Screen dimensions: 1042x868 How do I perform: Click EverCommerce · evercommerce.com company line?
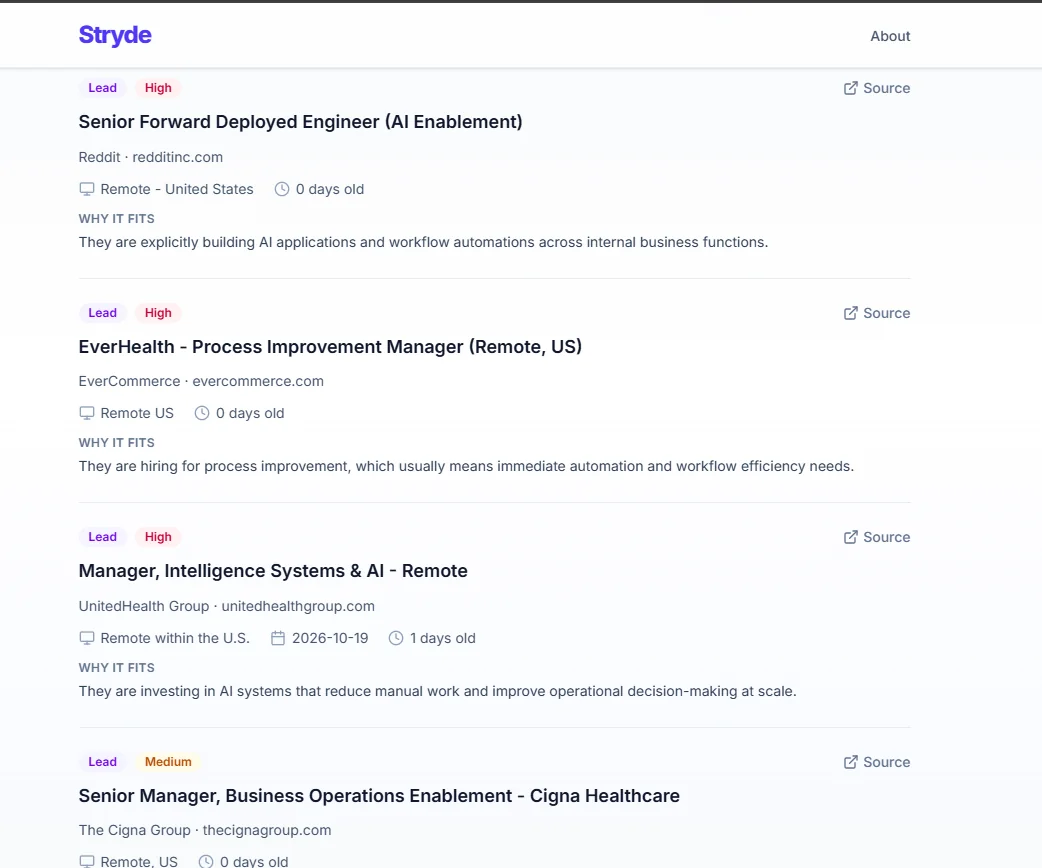[x=201, y=381]
